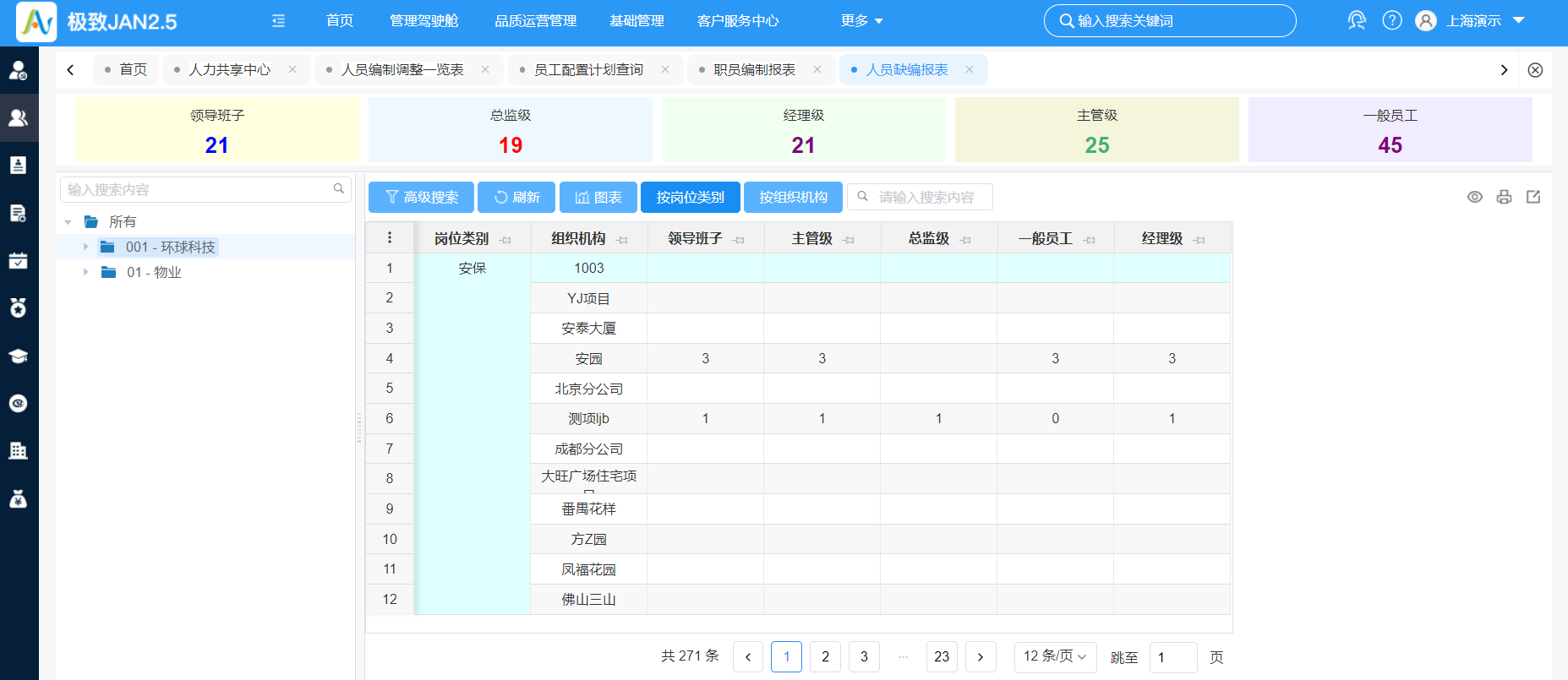Close the 人员编制调整一览表 tab
1568x680 pixels.
click(485, 69)
